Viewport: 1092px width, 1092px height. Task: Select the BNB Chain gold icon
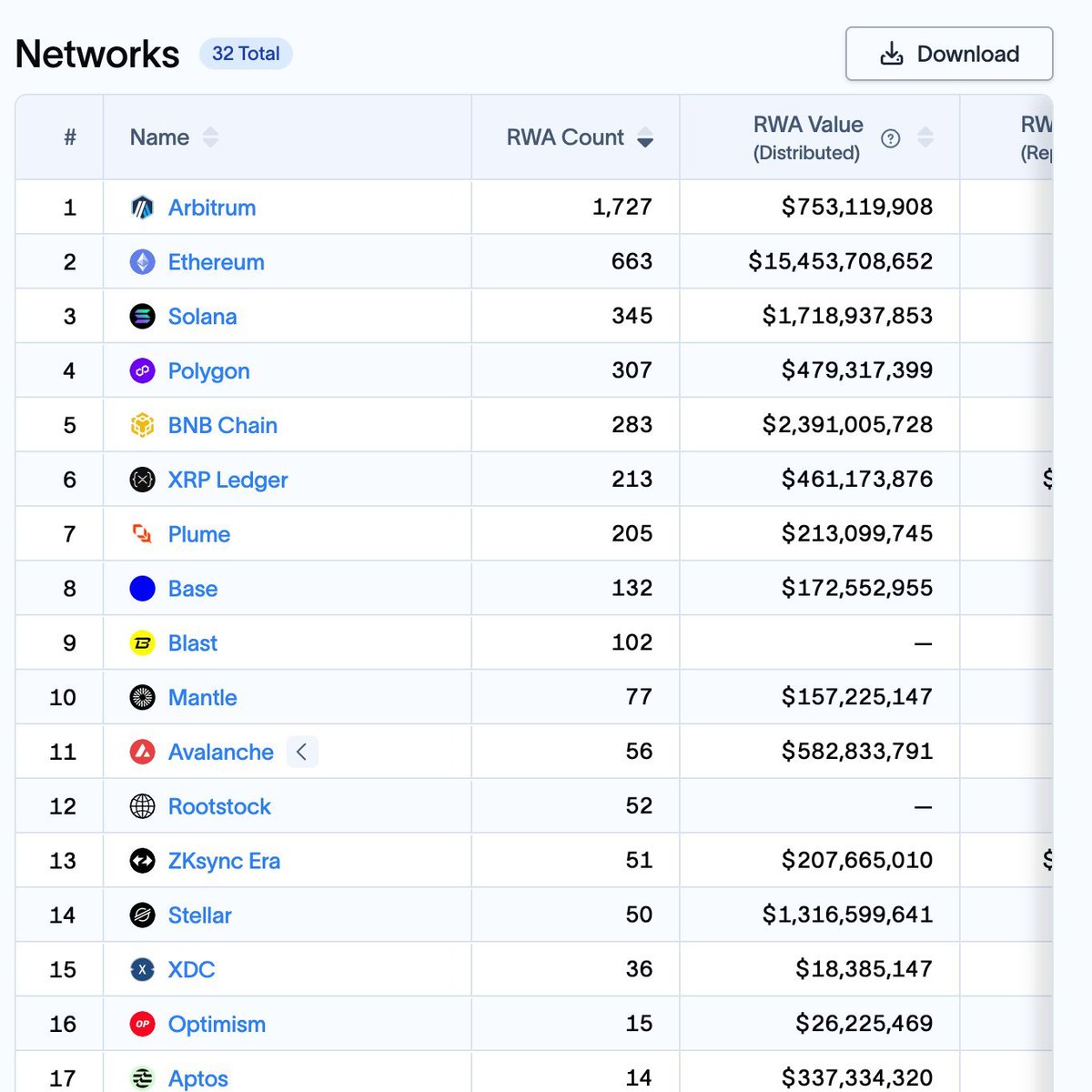(x=142, y=425)
